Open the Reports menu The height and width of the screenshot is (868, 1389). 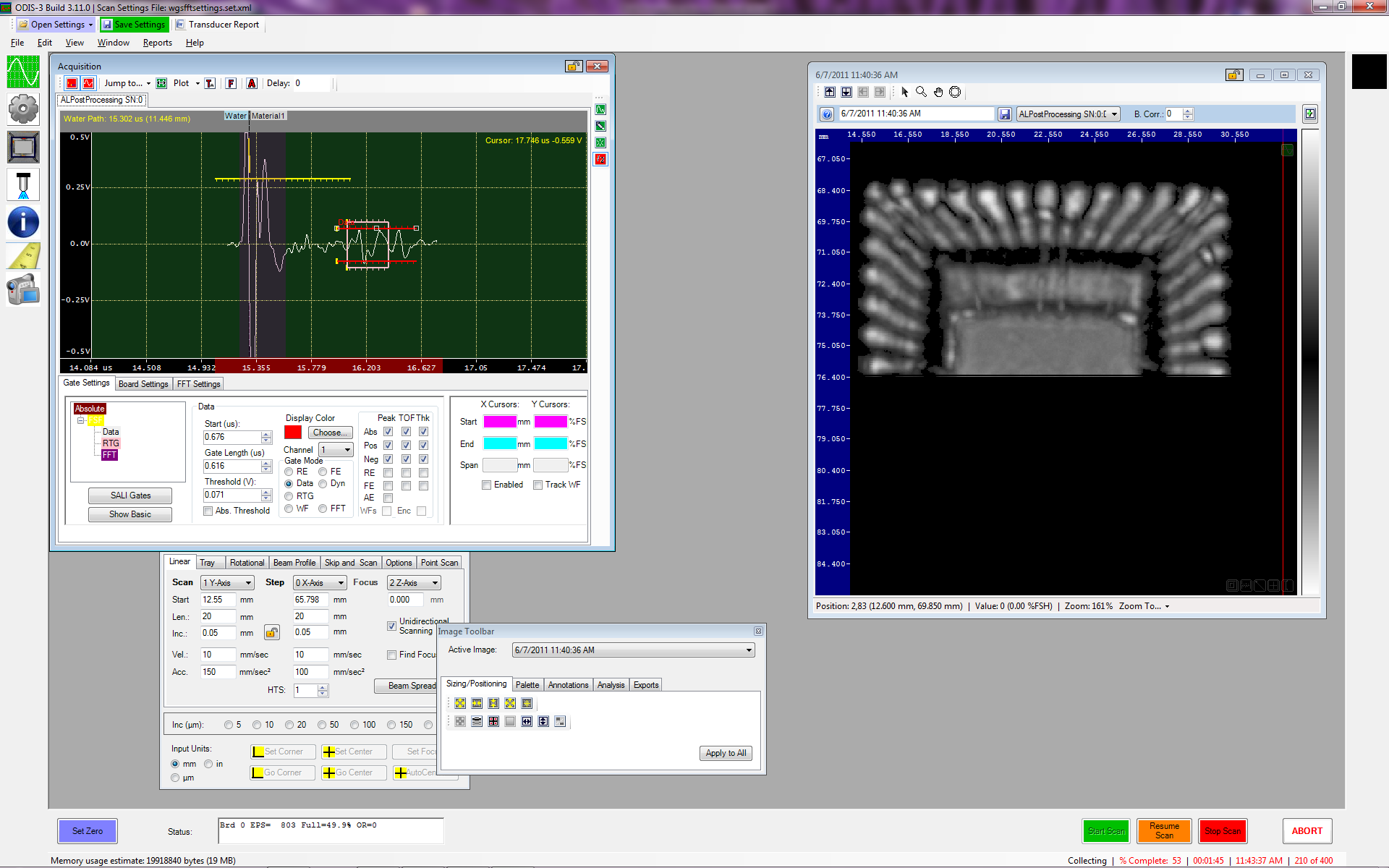click(x=157, y=43)
